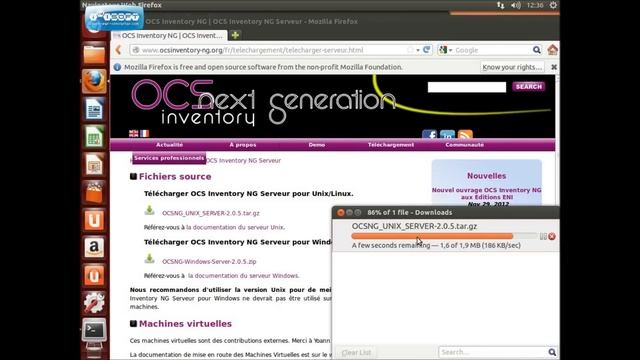
Task: Open LibreOffice Calc from launcher
Action: click(94, 137)
